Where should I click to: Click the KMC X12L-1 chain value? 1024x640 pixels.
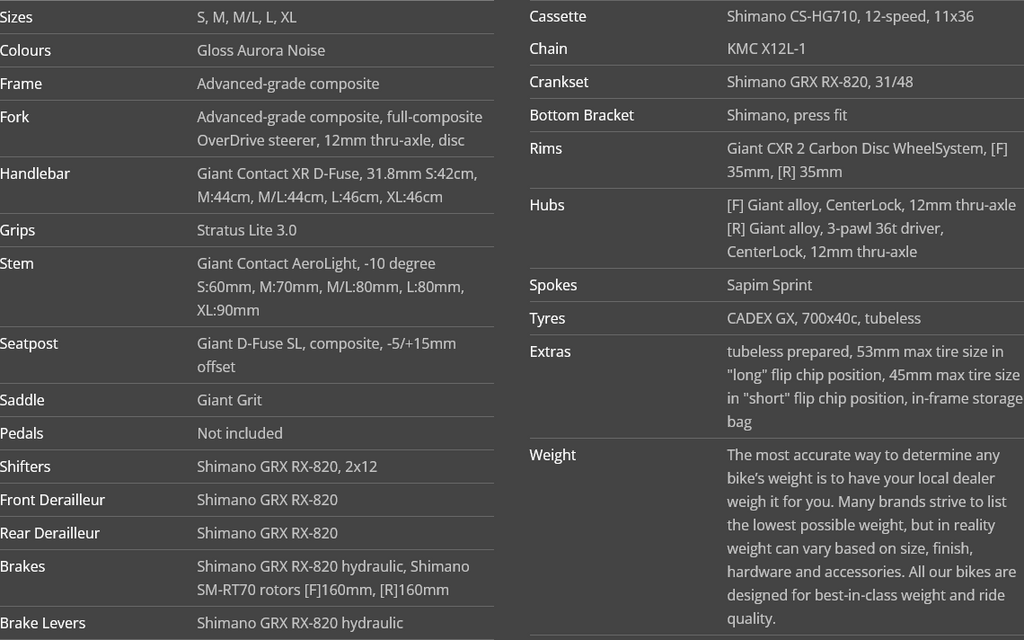pos(766,49)
